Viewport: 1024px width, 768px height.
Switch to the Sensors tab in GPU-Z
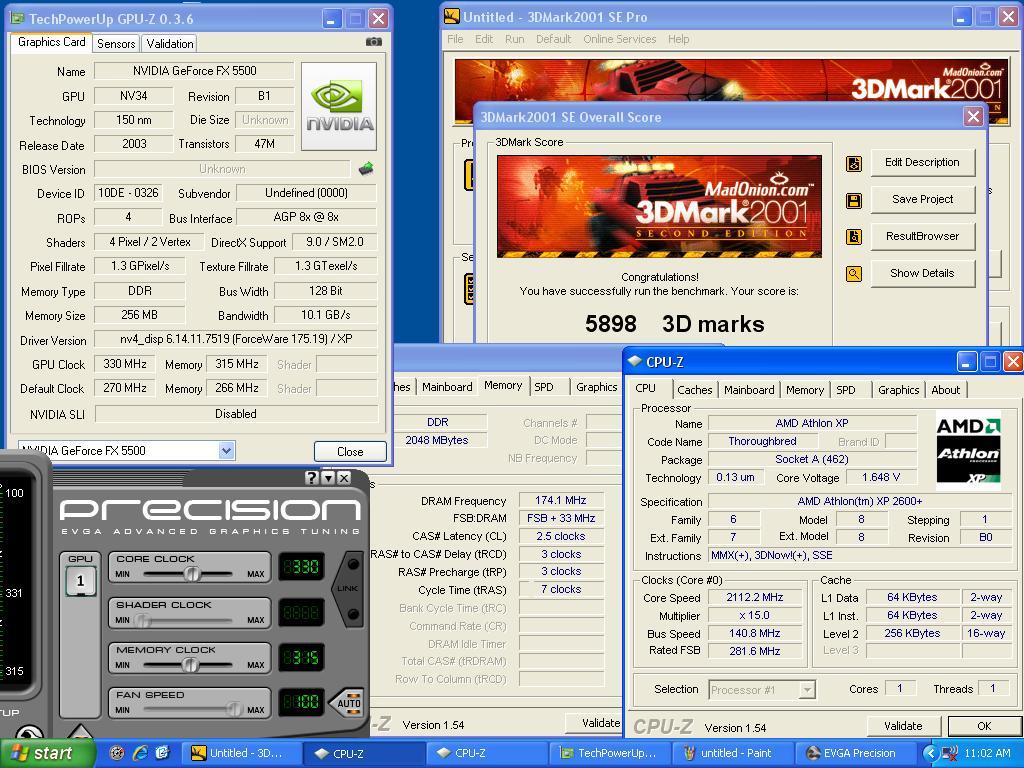click(116, 44)
